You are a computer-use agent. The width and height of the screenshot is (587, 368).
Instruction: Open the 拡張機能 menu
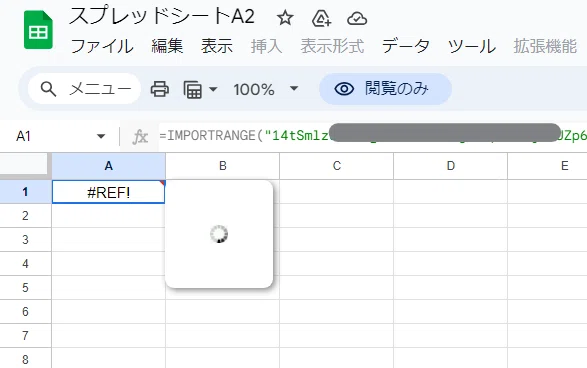pyautogui.click(x=545, y=46)
